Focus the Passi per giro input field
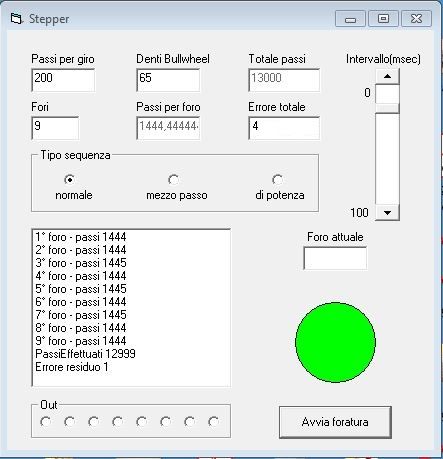This screenshot has width=443, height=459. [x=63, y=80]
